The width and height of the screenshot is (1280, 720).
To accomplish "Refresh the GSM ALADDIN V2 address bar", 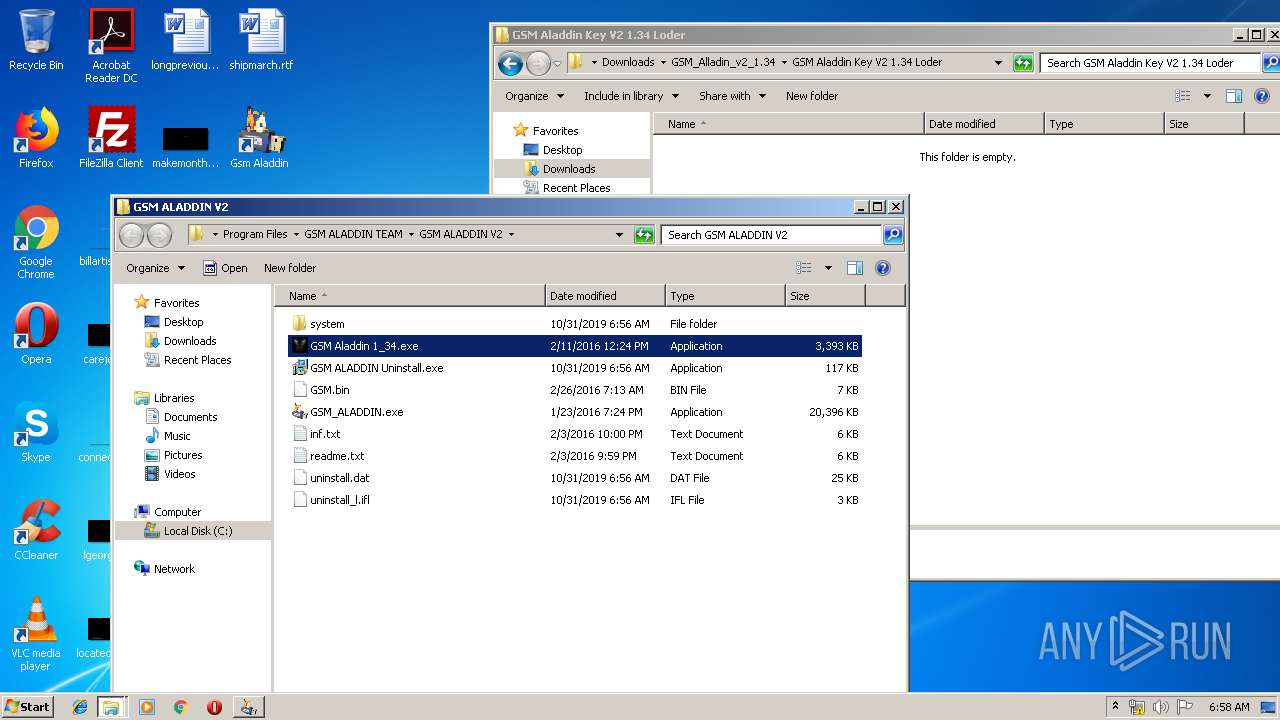I will coord(644,235).
